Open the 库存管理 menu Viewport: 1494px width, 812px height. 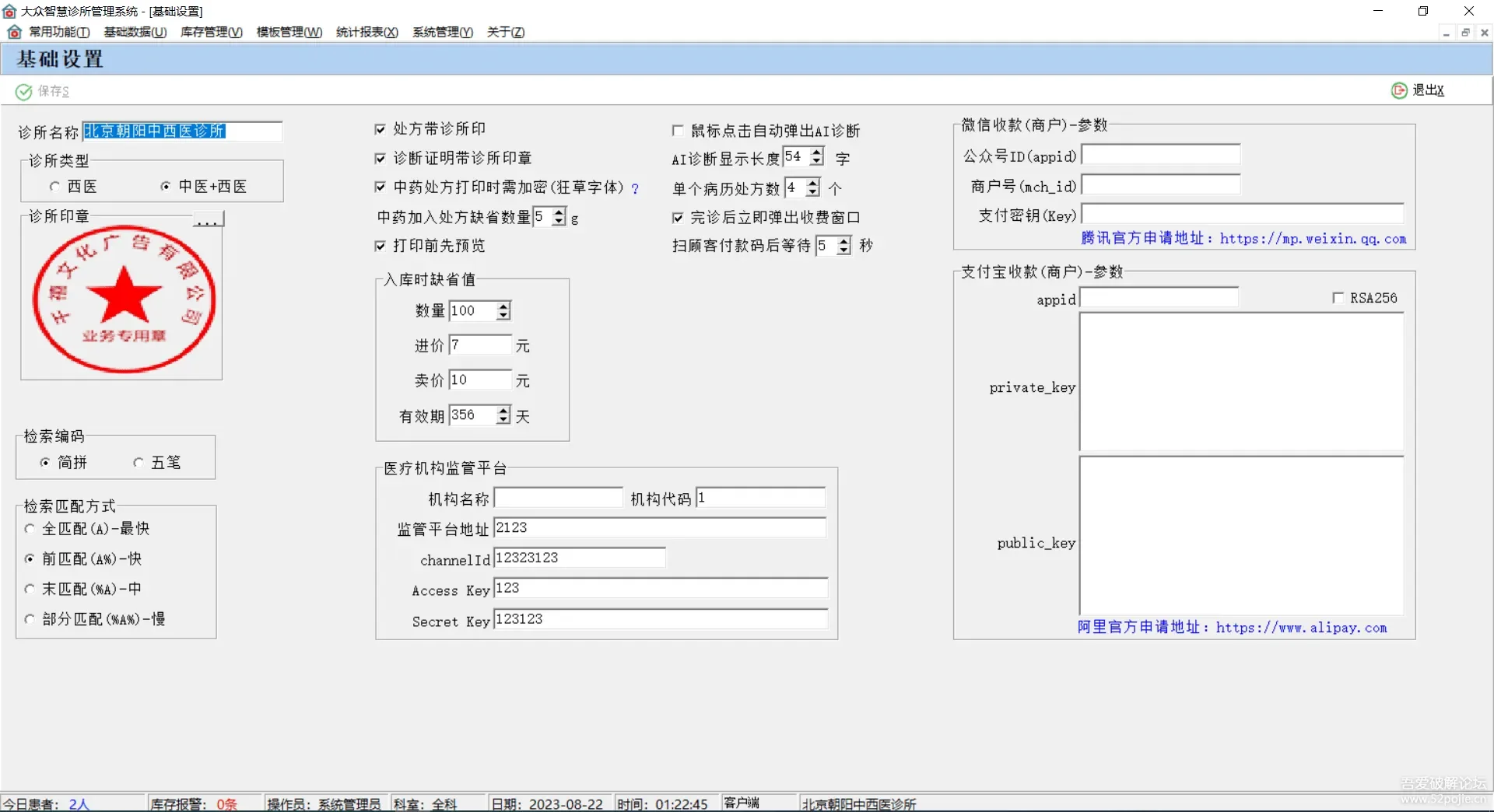(212, 32)
